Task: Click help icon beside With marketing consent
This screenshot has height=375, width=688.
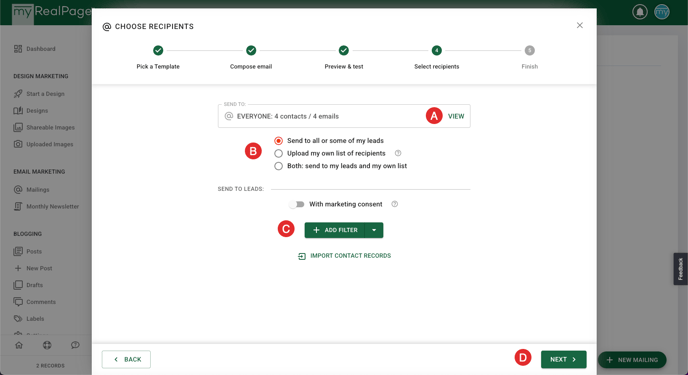Action: click(394, 204)
